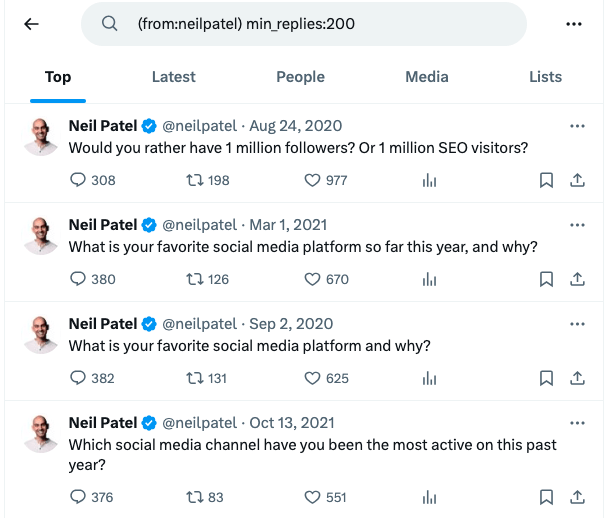This screenshot has width=605, height=518.
Task: Click the back arrow icon
Action: tap(31, 24)
